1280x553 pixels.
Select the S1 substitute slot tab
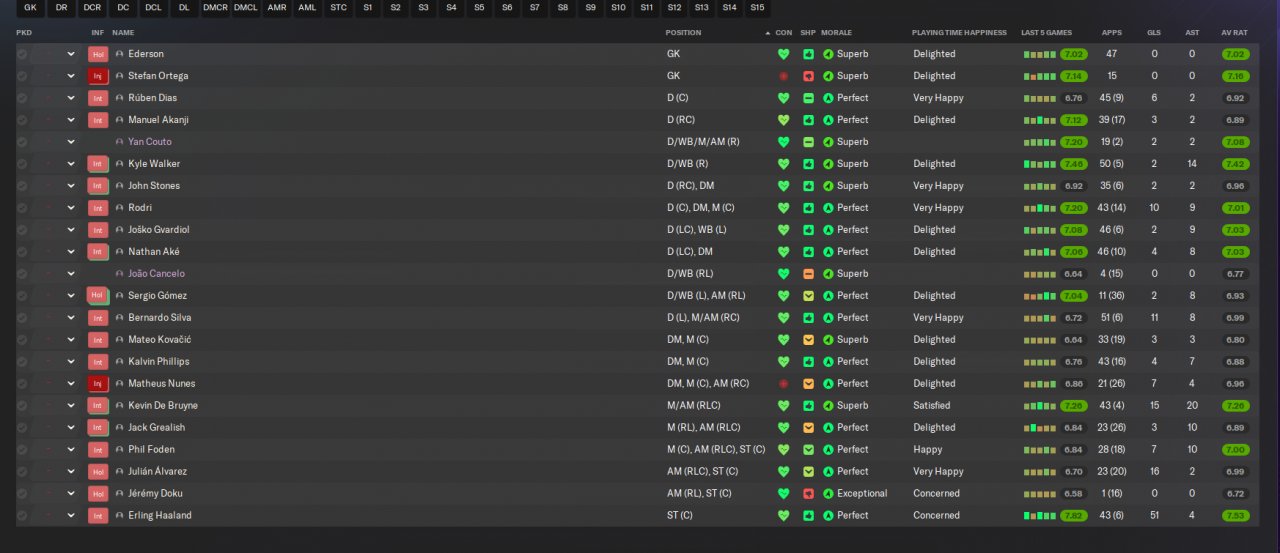368,8
